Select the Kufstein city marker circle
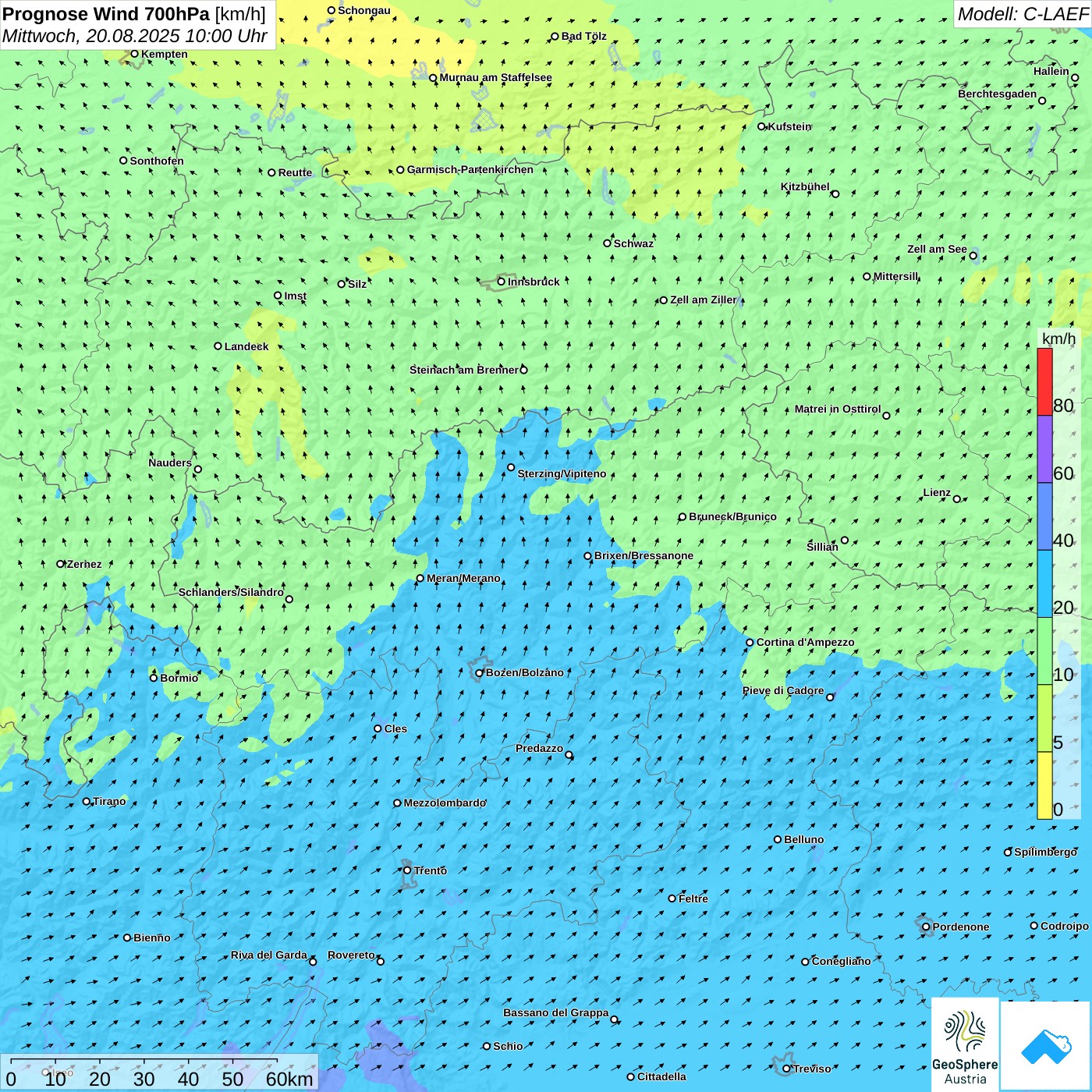The height and width of the screenshot is (1092, 1092). (x=762, y=126)
